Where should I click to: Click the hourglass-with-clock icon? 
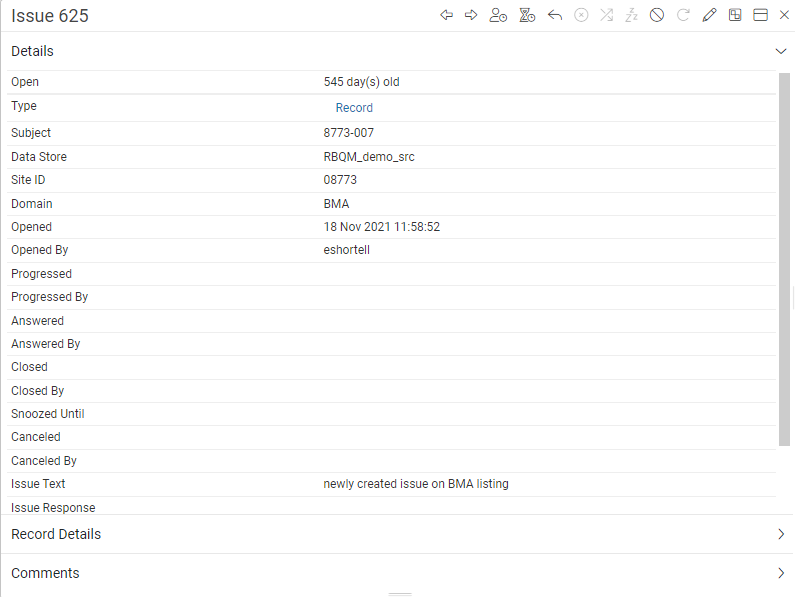[527, 15]
